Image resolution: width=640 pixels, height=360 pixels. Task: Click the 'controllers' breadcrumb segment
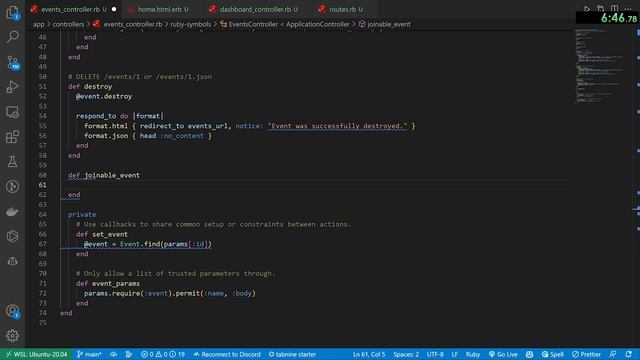point(68,24)
